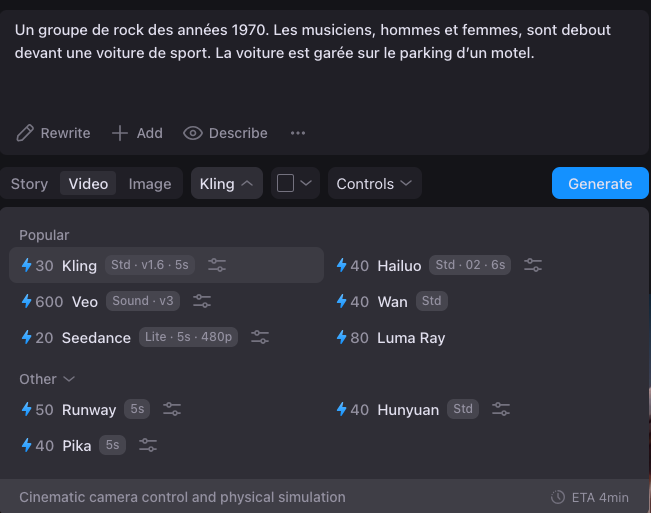The image size is (651, 513).
Task: Open the three-dots more options menu
Action: tap(297, 133)
